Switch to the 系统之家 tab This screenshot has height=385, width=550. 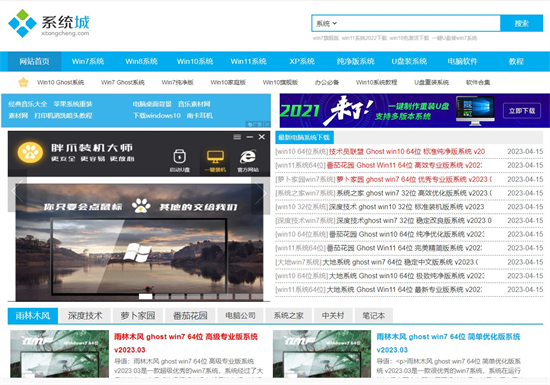click(289, 316)
